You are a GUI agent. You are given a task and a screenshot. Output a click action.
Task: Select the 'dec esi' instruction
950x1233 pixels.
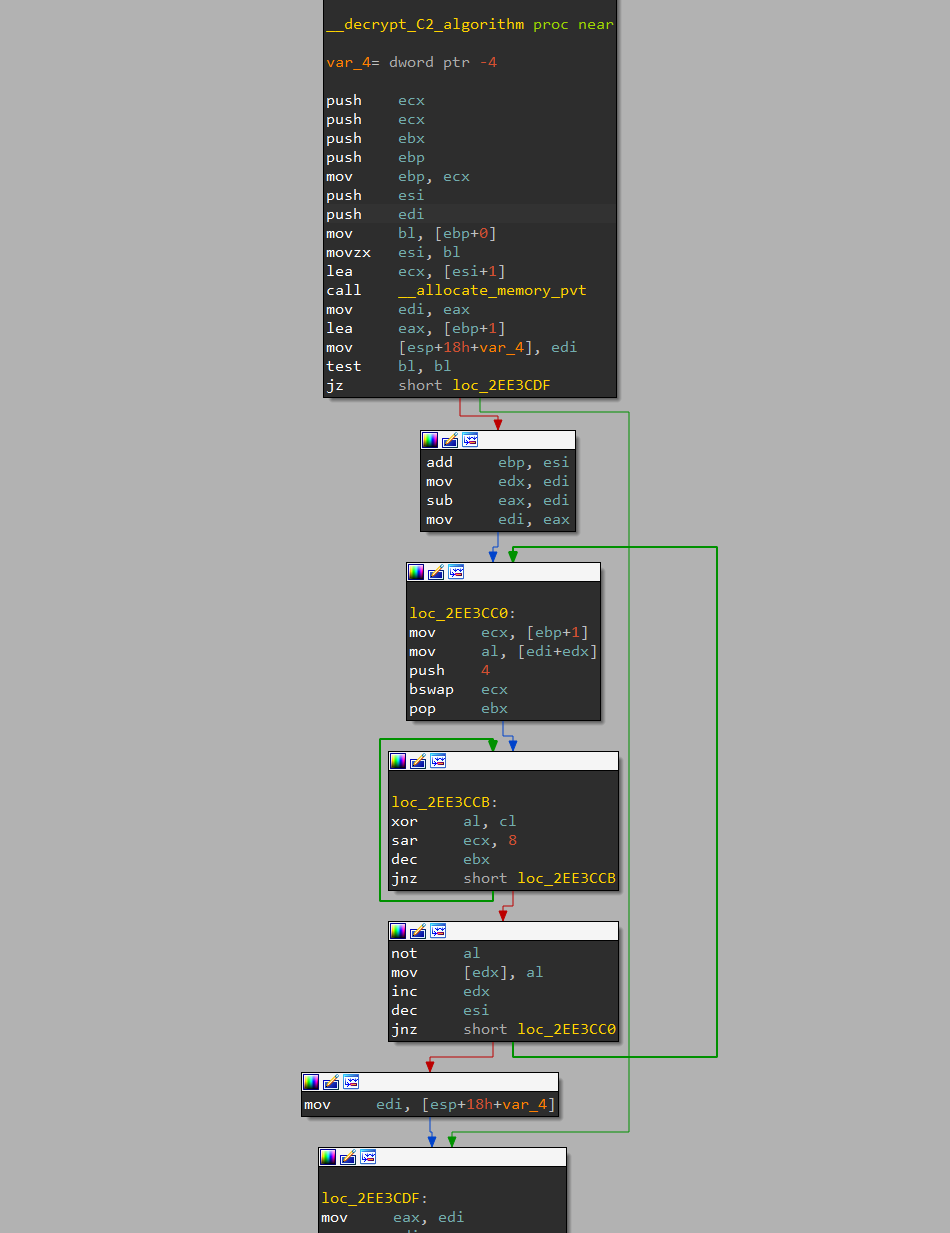440,1010
